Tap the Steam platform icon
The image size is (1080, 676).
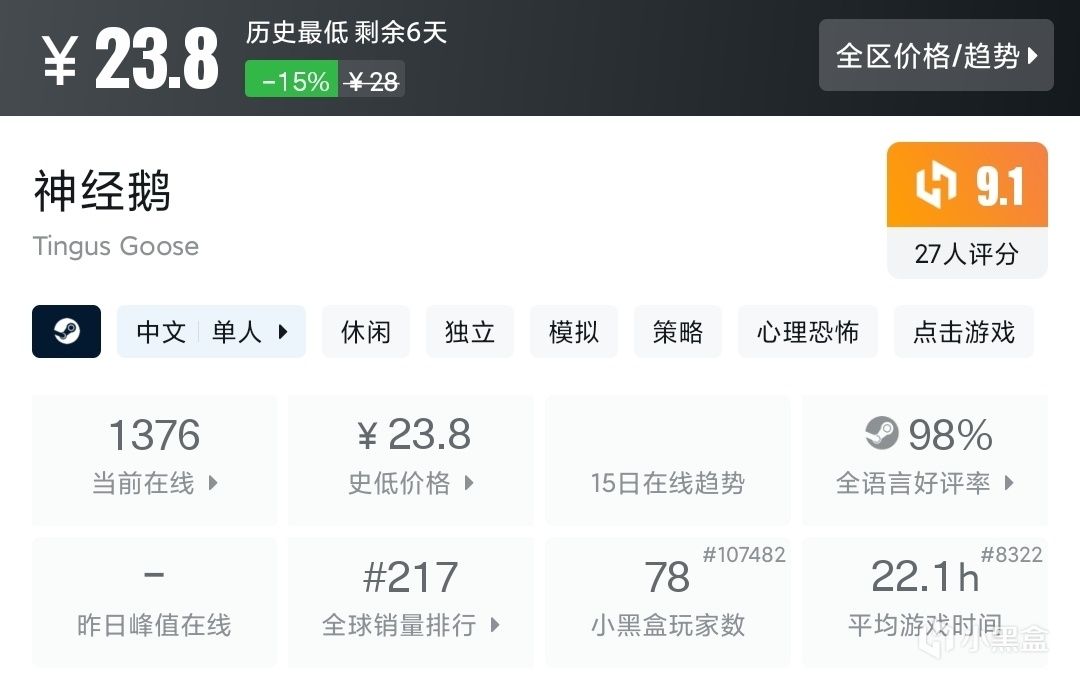(66, 332)
